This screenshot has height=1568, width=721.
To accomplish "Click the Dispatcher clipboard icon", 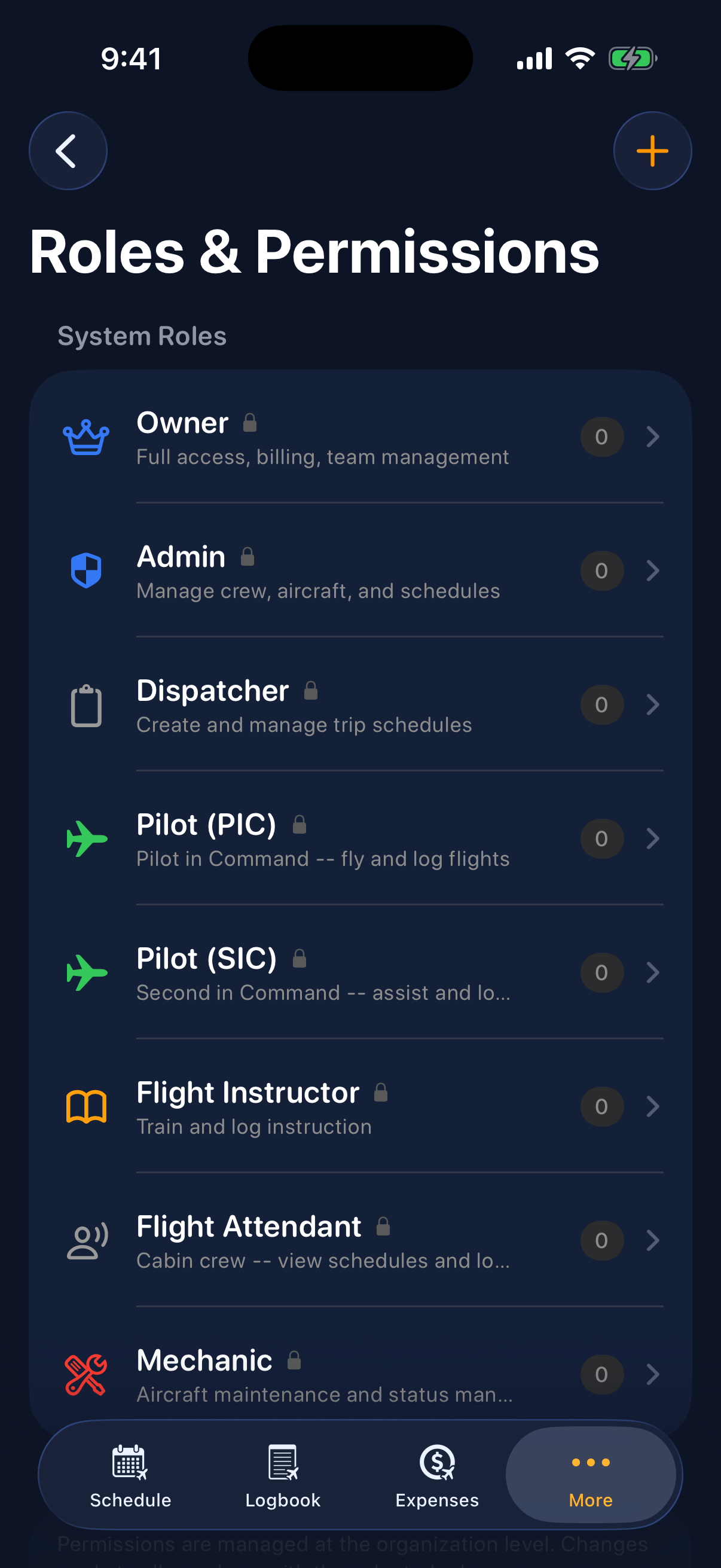I will (x=85, y=705).
